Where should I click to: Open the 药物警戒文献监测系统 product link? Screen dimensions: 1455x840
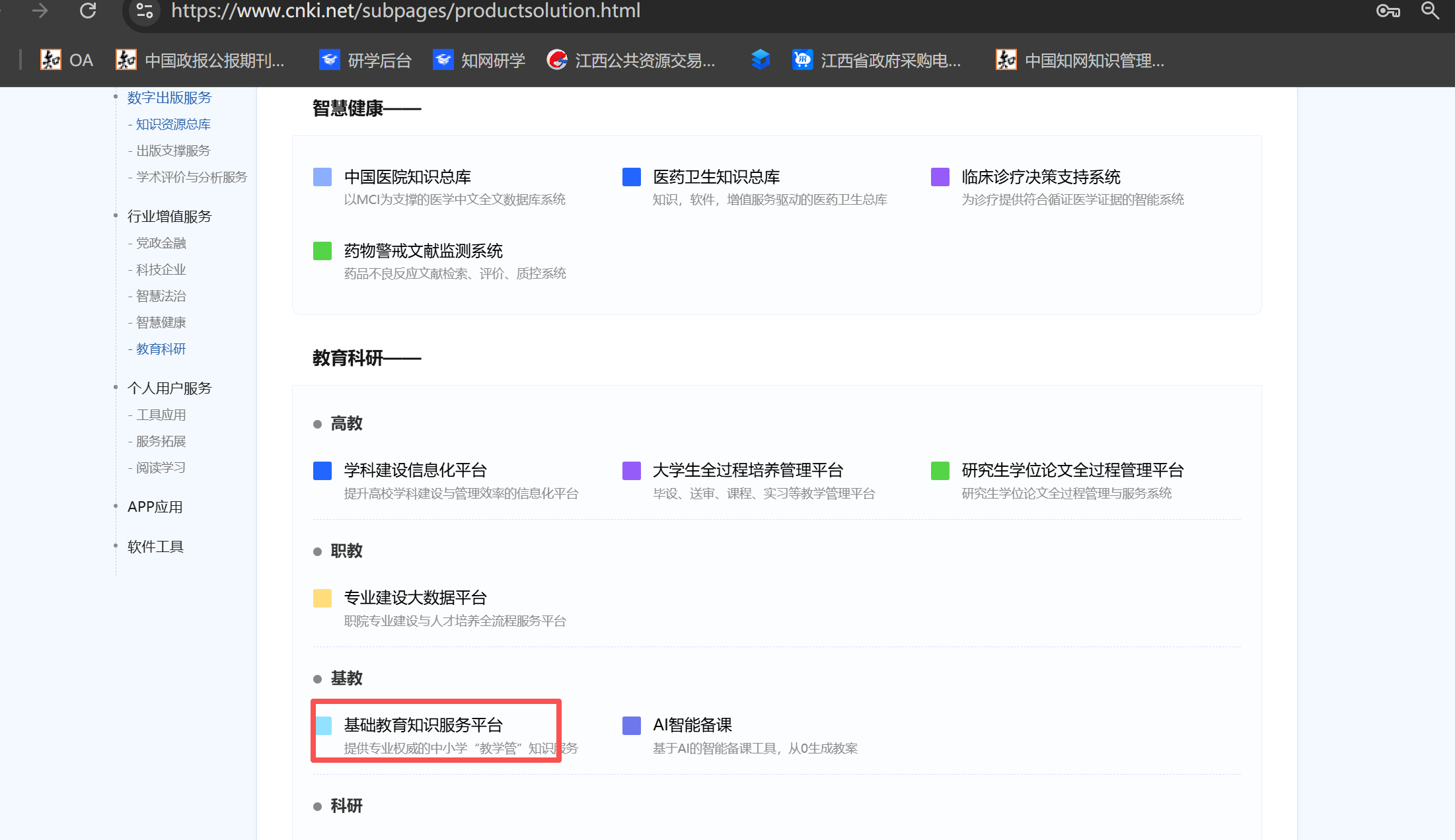pyautogui.click(x=424, y=251)
